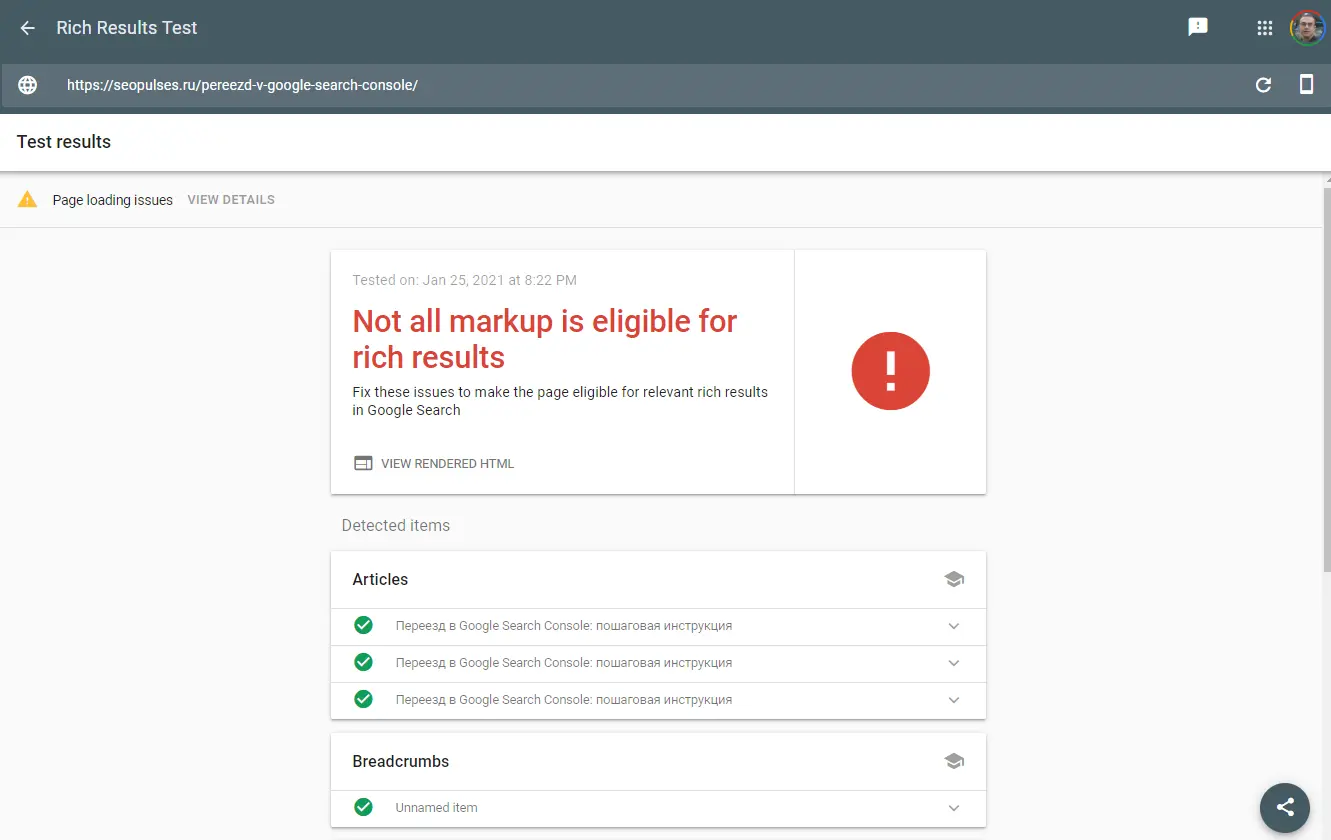The width and height of the screenshot is (1331, 840).
Task: Open the feedback icon in header
Action: click(1197, 28)
